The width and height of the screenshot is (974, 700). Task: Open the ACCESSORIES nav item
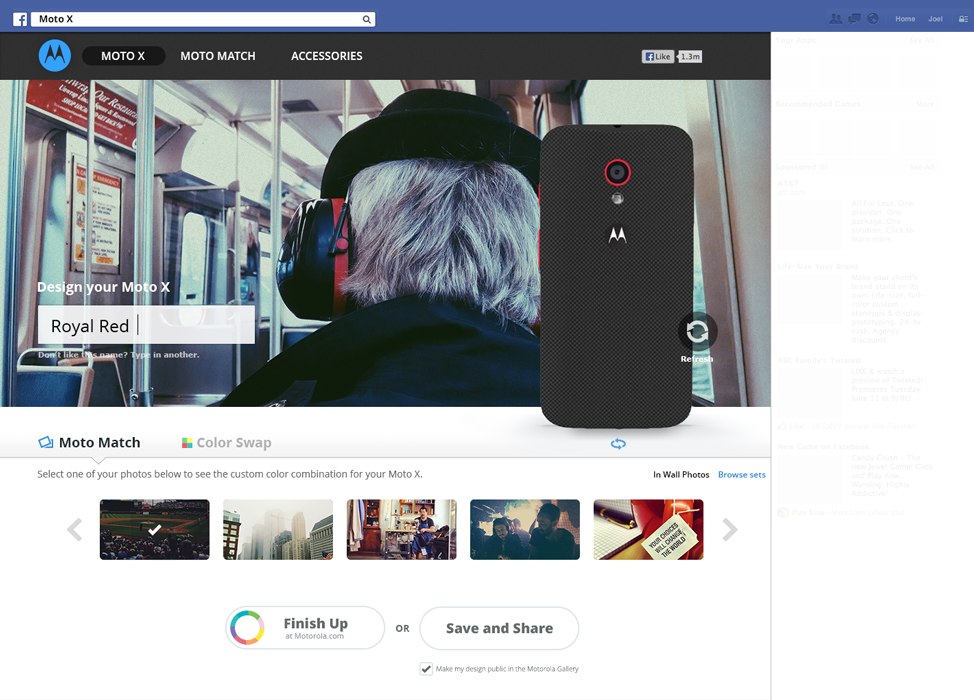327,56
